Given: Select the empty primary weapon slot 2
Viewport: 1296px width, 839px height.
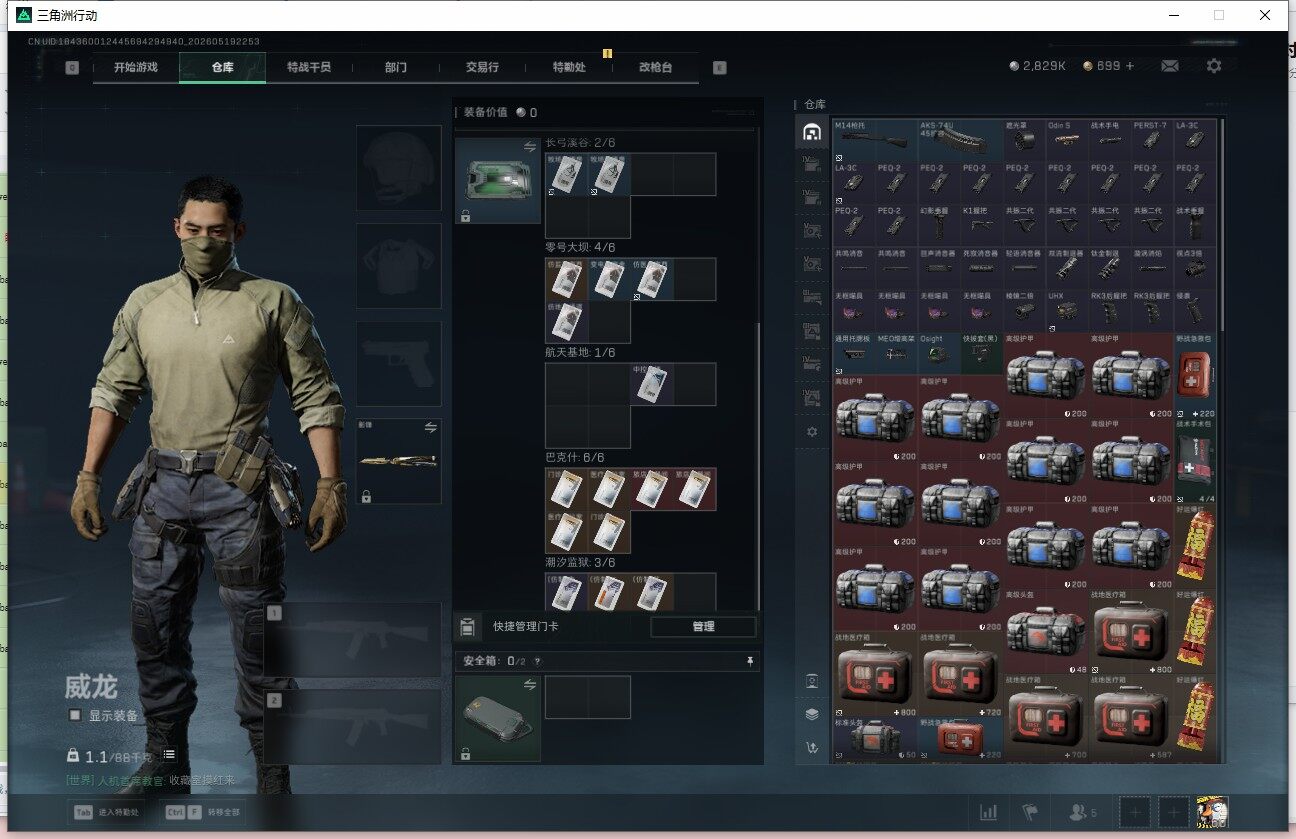Looking at the screenshot, I should coord(353,727).
